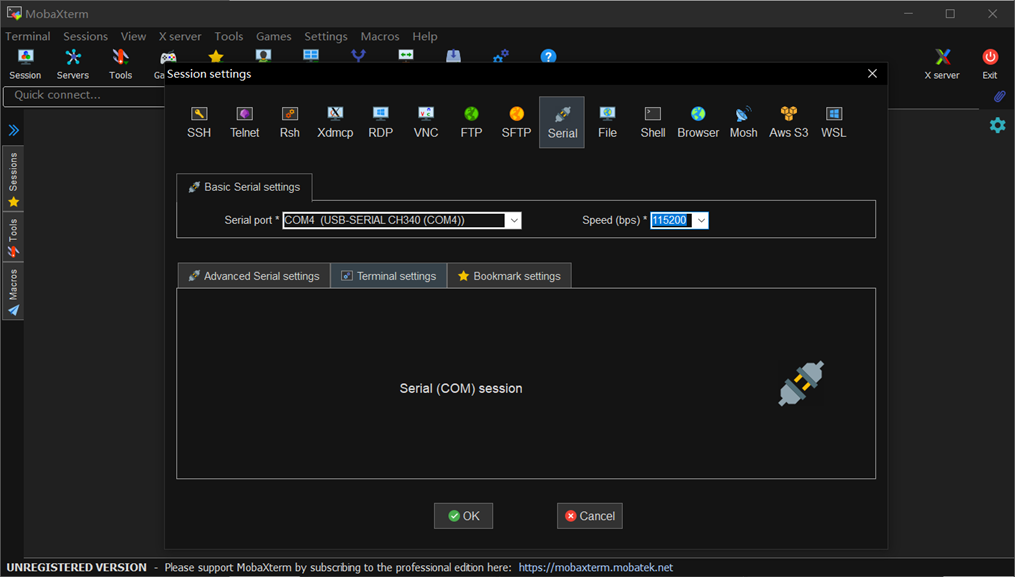Open the Tools side tab
Viewport: 1015px width, 577px height.
[x=13, y=237]
